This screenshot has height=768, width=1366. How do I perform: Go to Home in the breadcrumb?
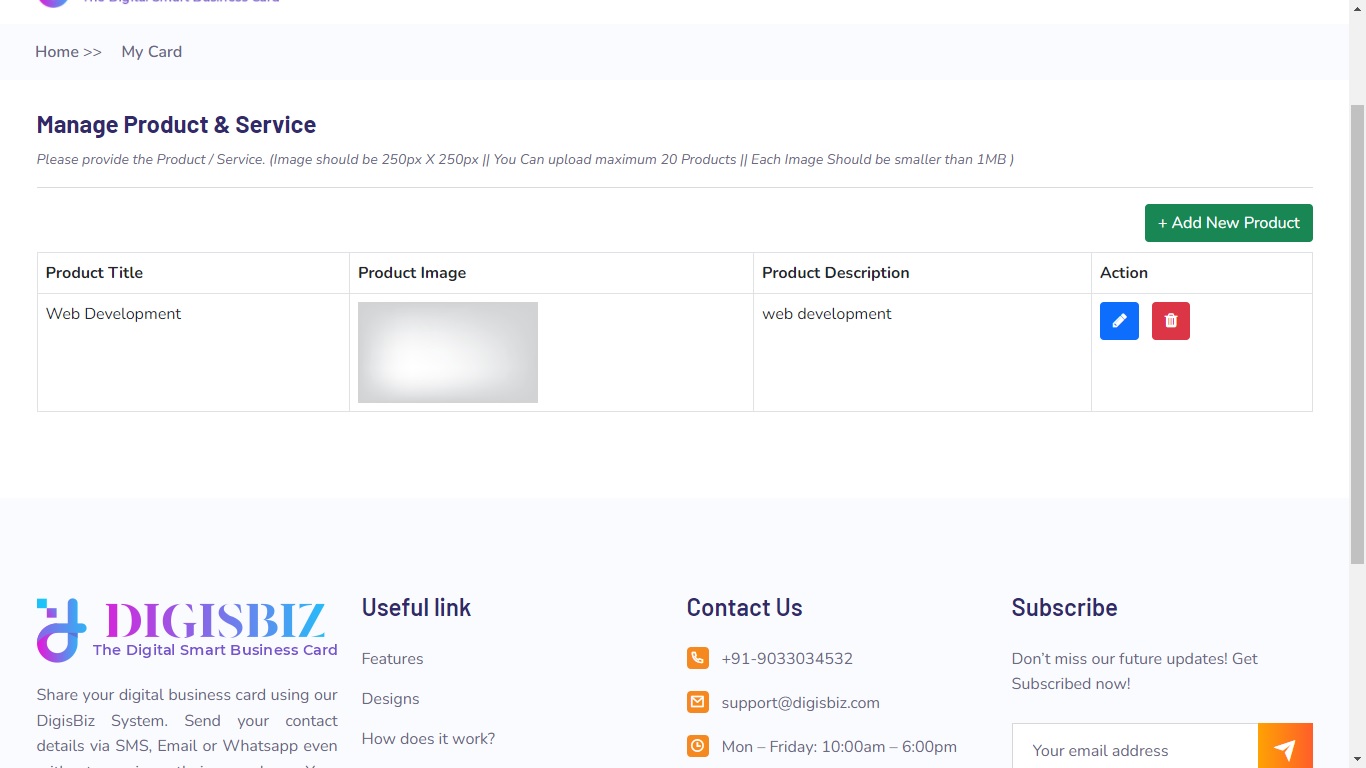pyautogui.click(x=57, y=52)
